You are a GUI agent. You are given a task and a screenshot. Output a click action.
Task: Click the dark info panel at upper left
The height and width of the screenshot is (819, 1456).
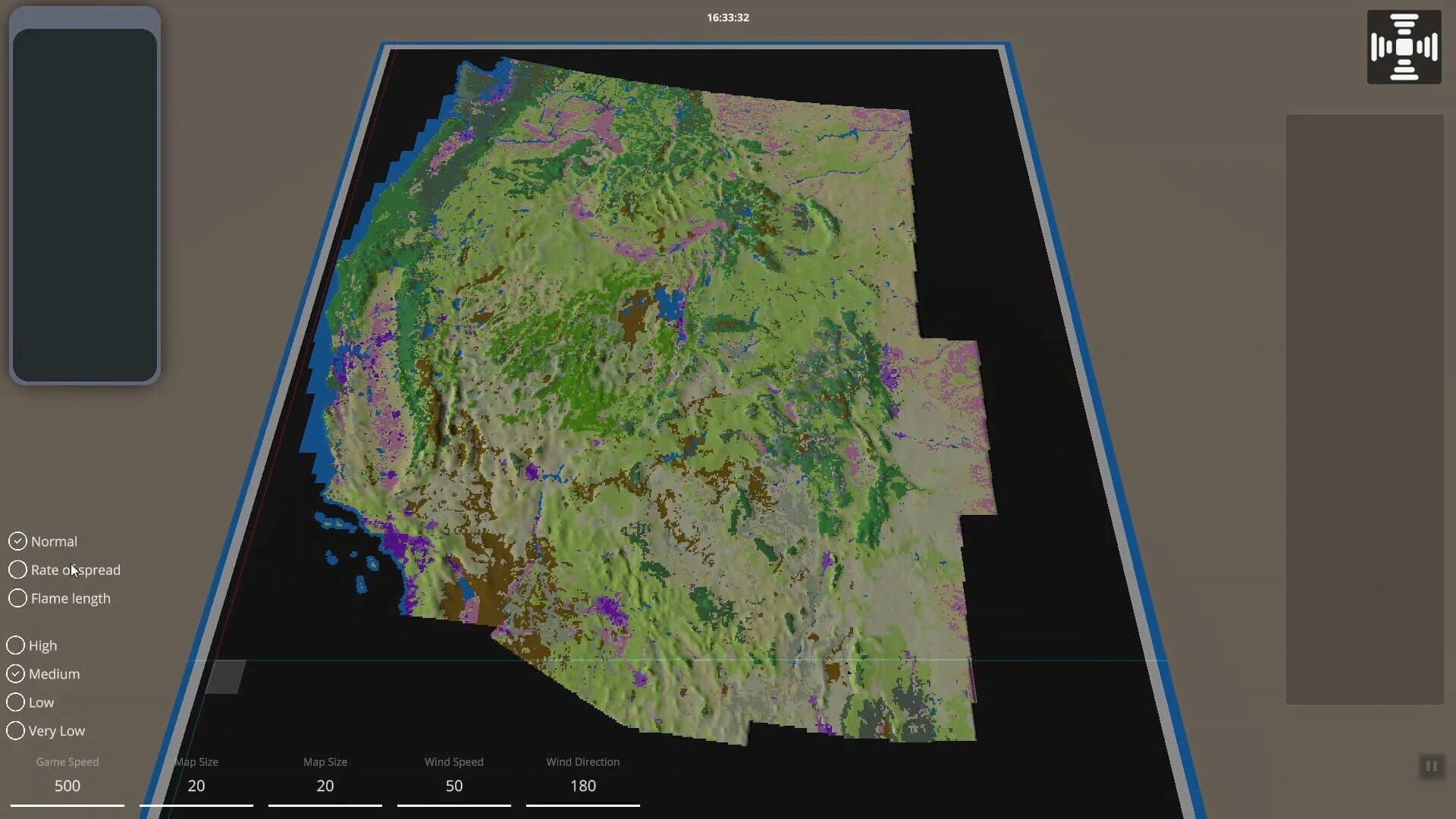click(84, 205)
